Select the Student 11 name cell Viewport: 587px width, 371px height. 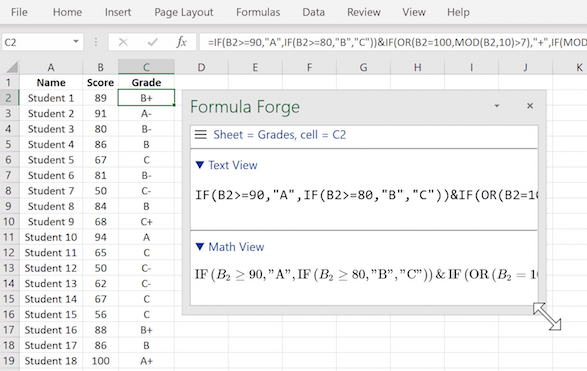(x=51, y=253)
